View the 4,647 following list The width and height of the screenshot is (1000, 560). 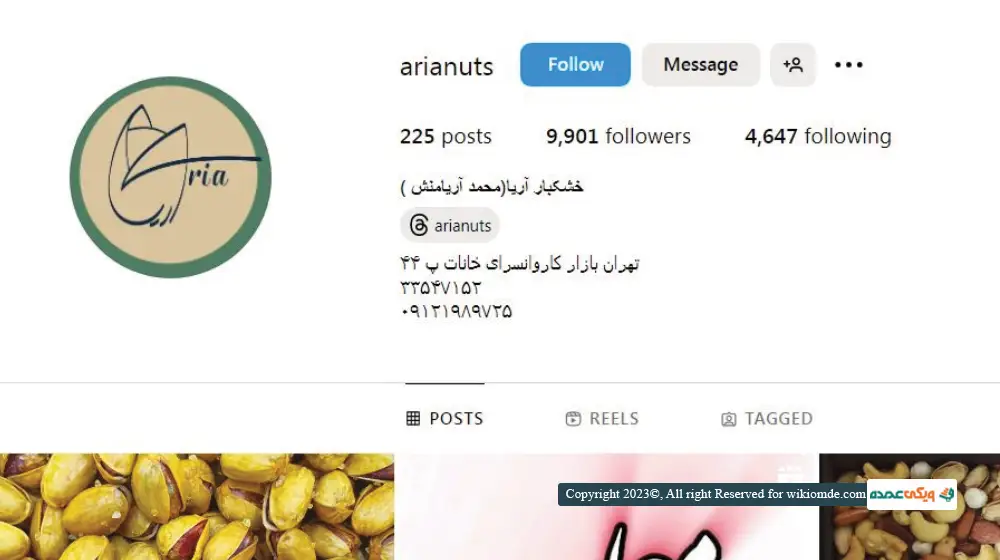pyautogui.click(x=818, y=136)
